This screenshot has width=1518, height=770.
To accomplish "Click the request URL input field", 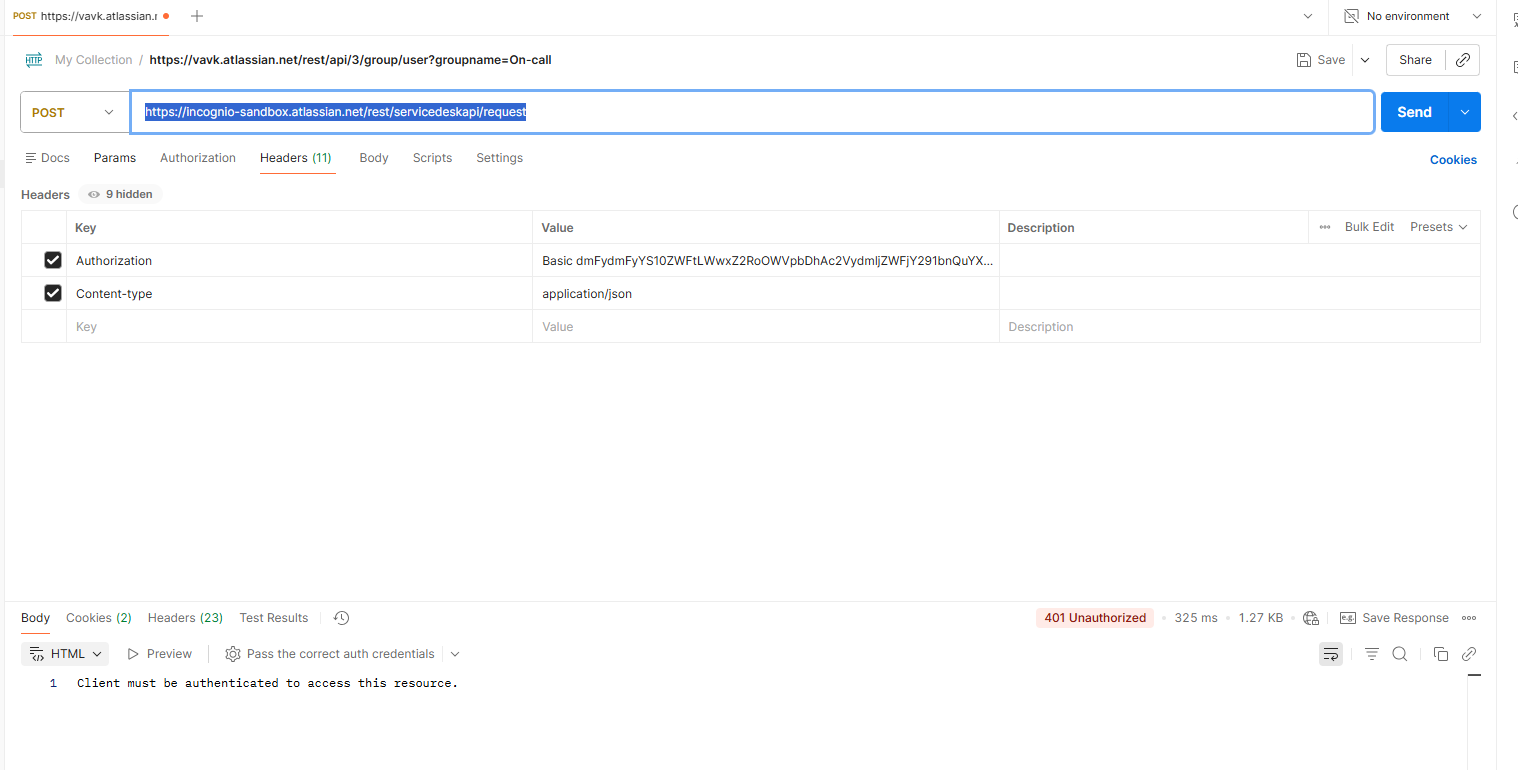I will pyautogui.click(x=750, y=112).
